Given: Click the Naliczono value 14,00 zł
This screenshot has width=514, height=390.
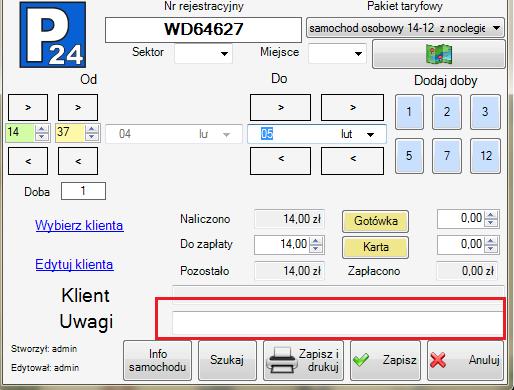Looking at the screenshot, I should pos(289,219).
